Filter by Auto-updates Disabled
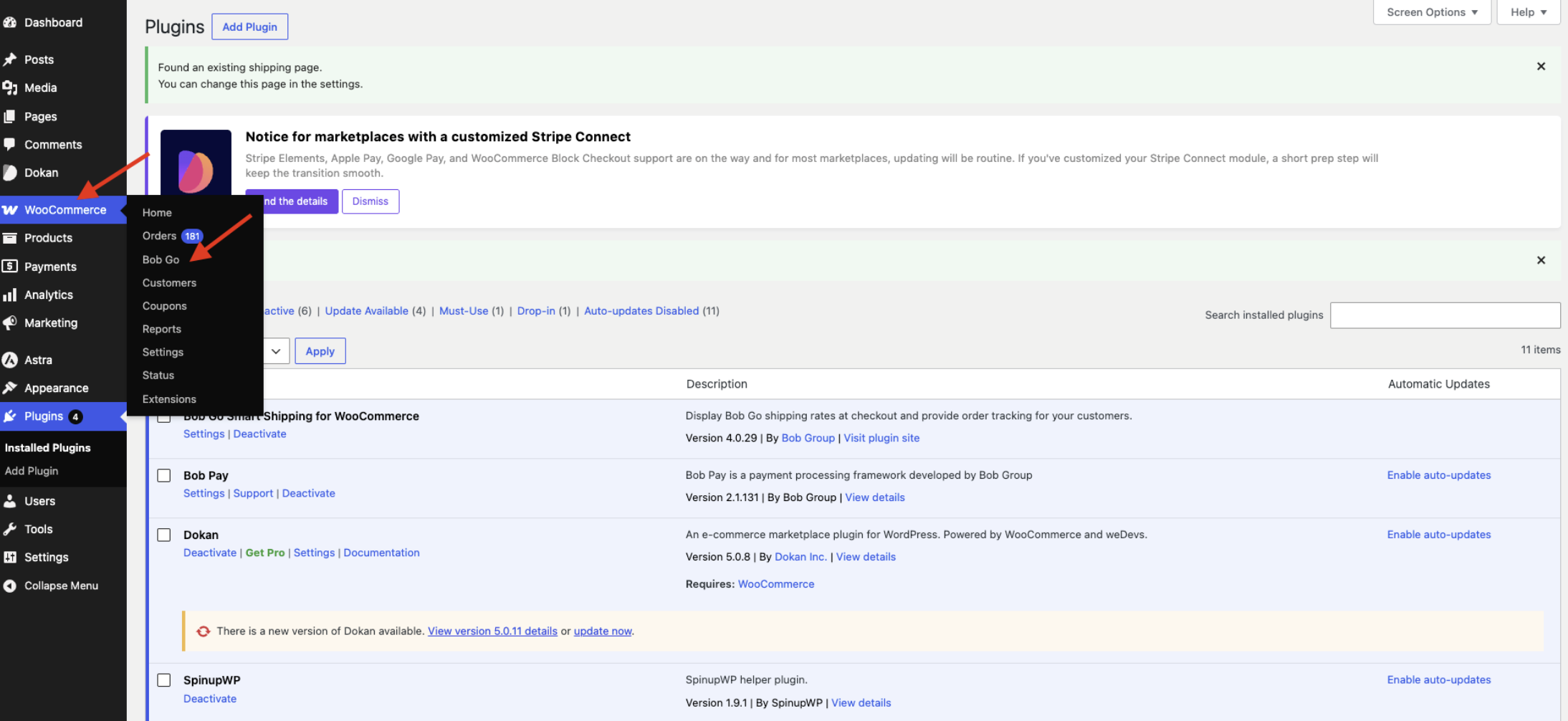The width and height of the screenshot is (1568, 721). [x=641, y=311]
